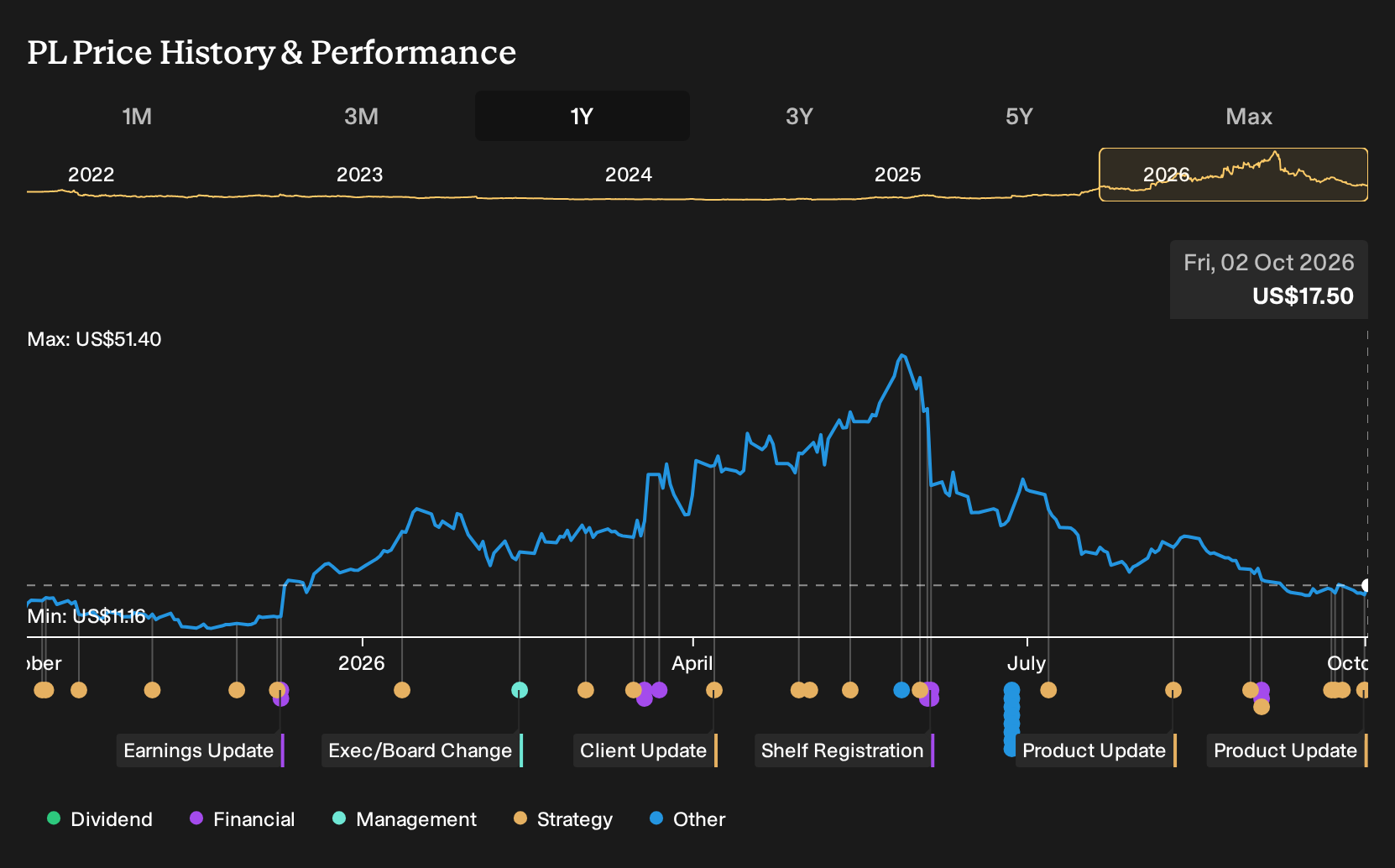The height and width of the screenshot is (868, 1395).
Task: Switch to the 1M time range tab
Action: point(137,116)
